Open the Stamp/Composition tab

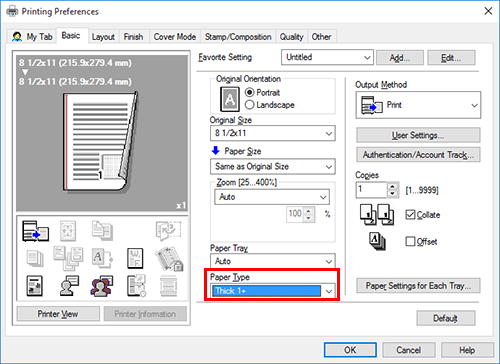238,37
